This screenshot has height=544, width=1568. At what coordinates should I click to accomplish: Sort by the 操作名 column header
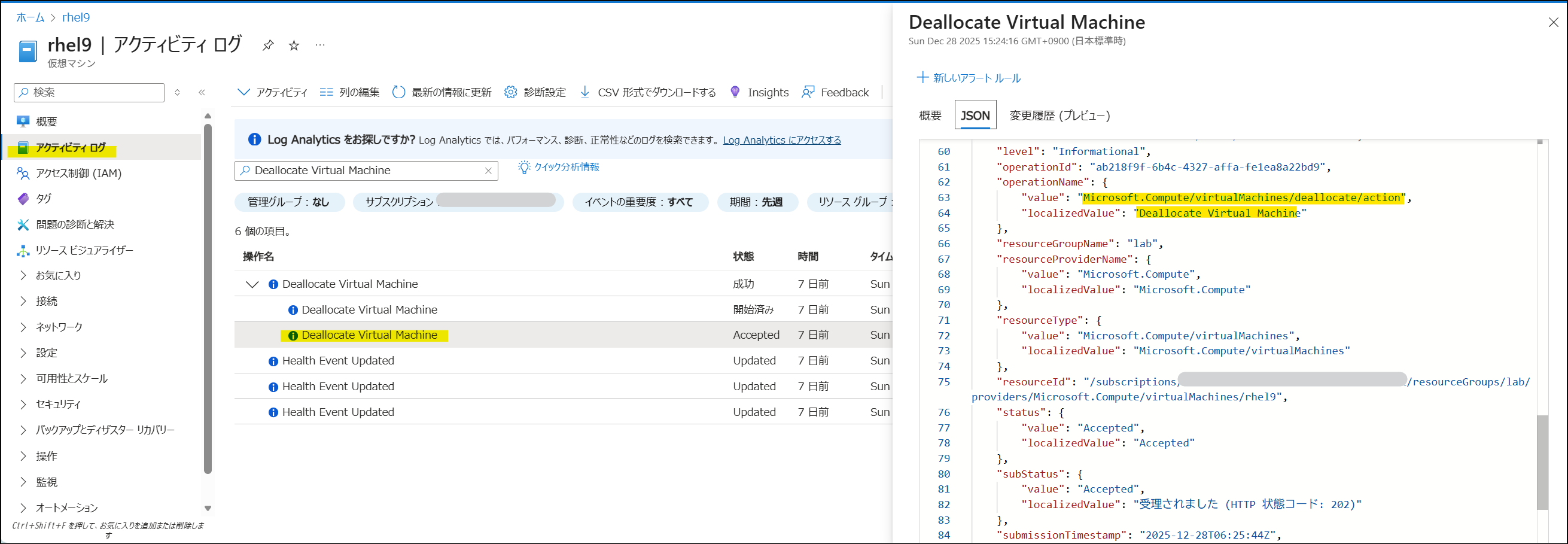point(258,257)
